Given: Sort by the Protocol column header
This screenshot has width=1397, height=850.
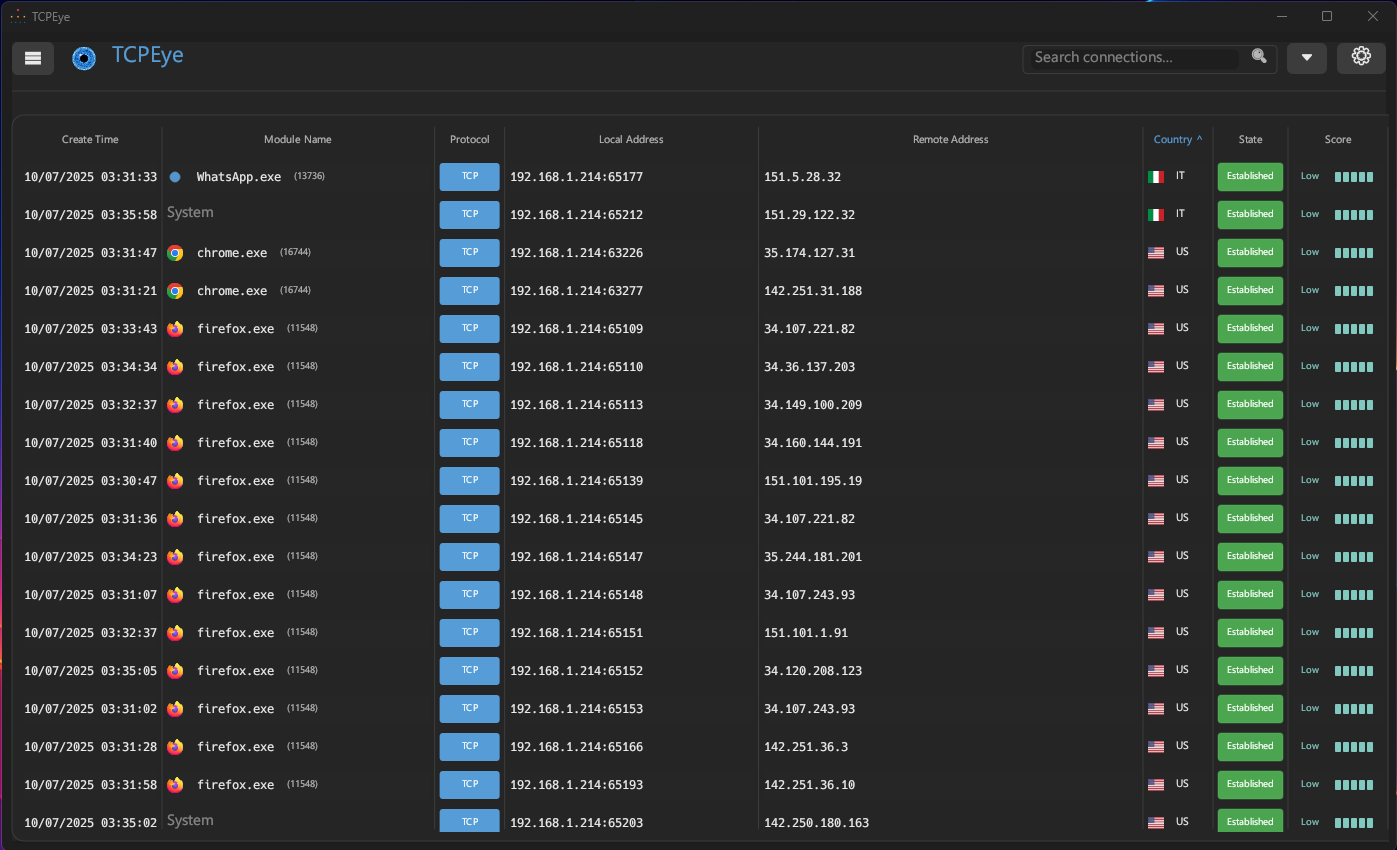Looking at the screenshot, I should 470,140.
